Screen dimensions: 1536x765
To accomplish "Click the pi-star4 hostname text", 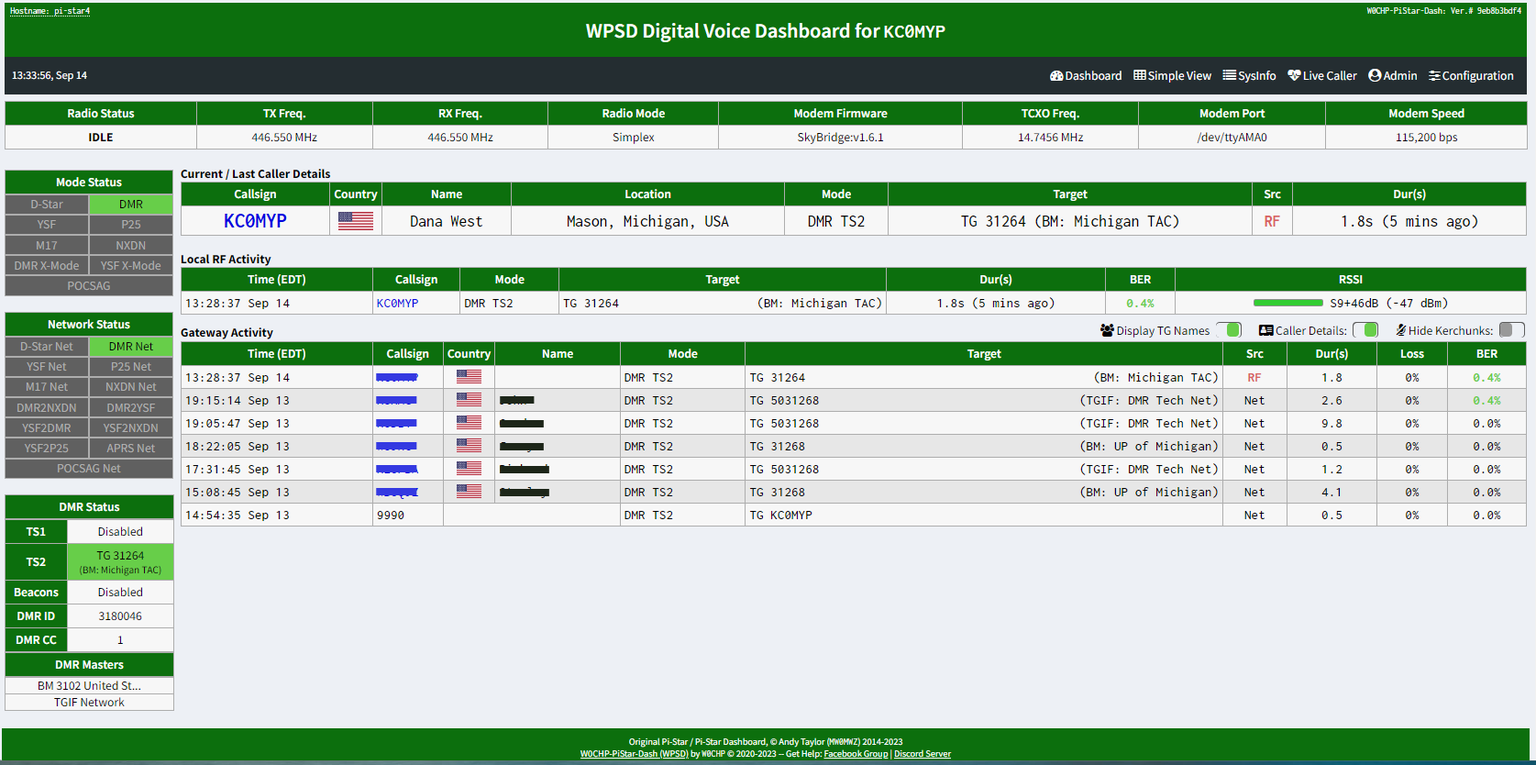I will [50, 11].
